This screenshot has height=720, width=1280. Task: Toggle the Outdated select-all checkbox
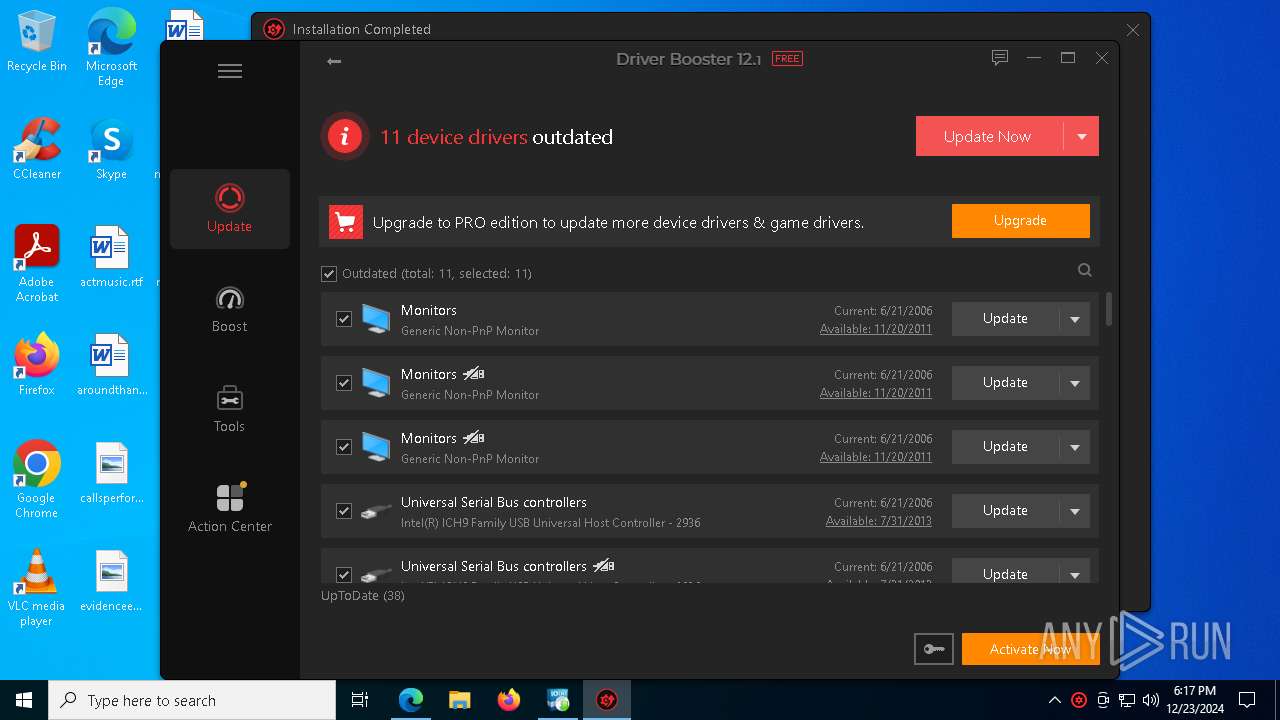[x=329, y=273]
